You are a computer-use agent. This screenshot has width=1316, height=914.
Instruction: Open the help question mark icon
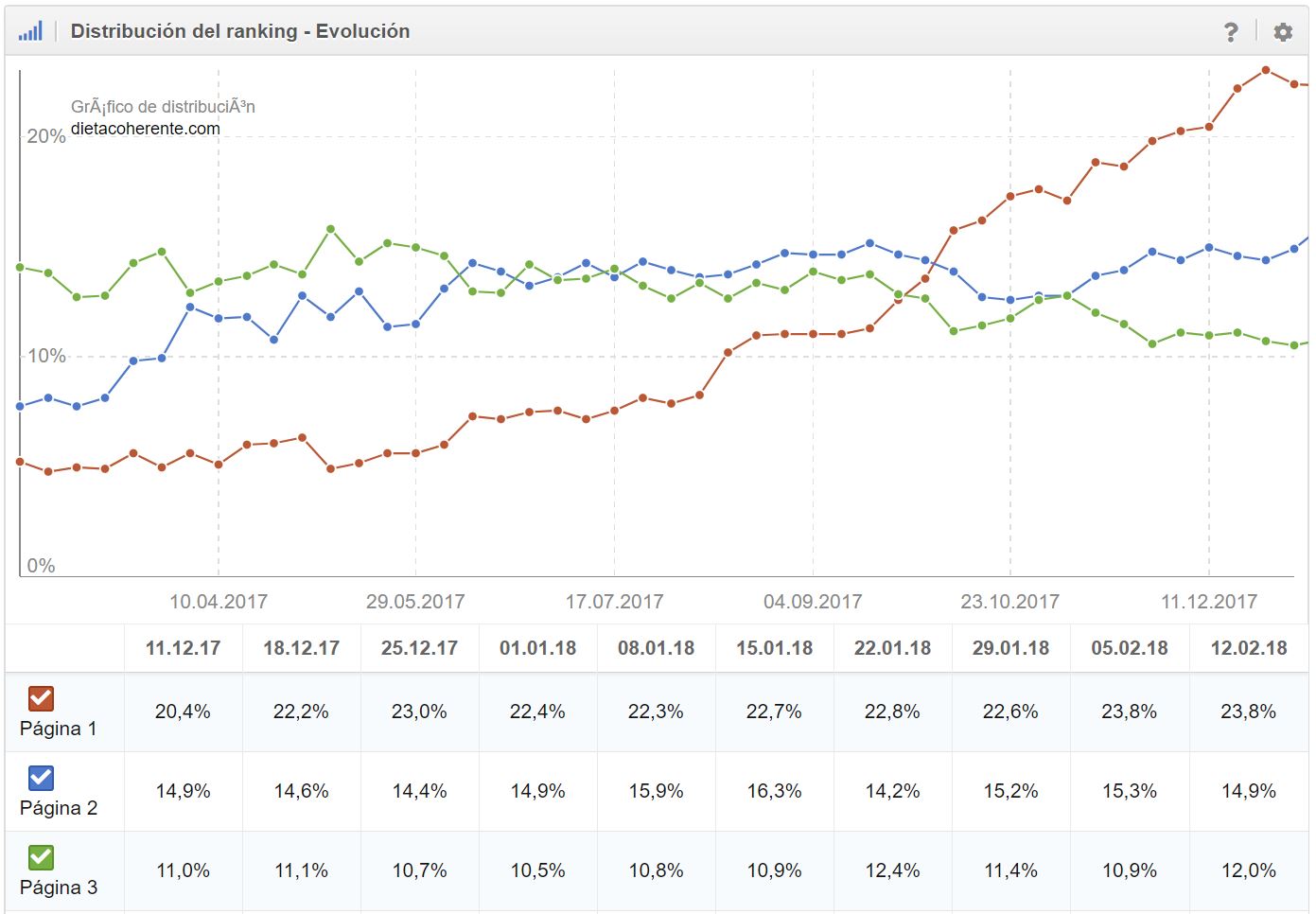pos(1230,32)
